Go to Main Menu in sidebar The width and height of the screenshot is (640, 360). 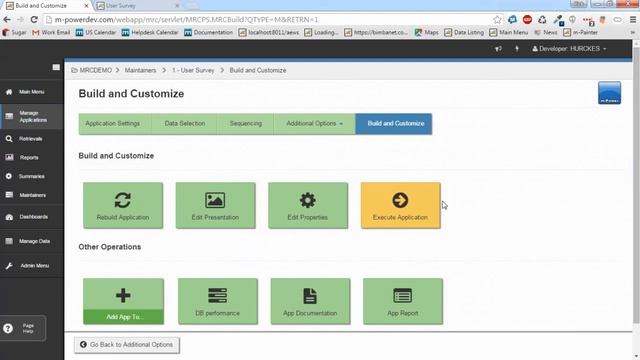point(31,92)
